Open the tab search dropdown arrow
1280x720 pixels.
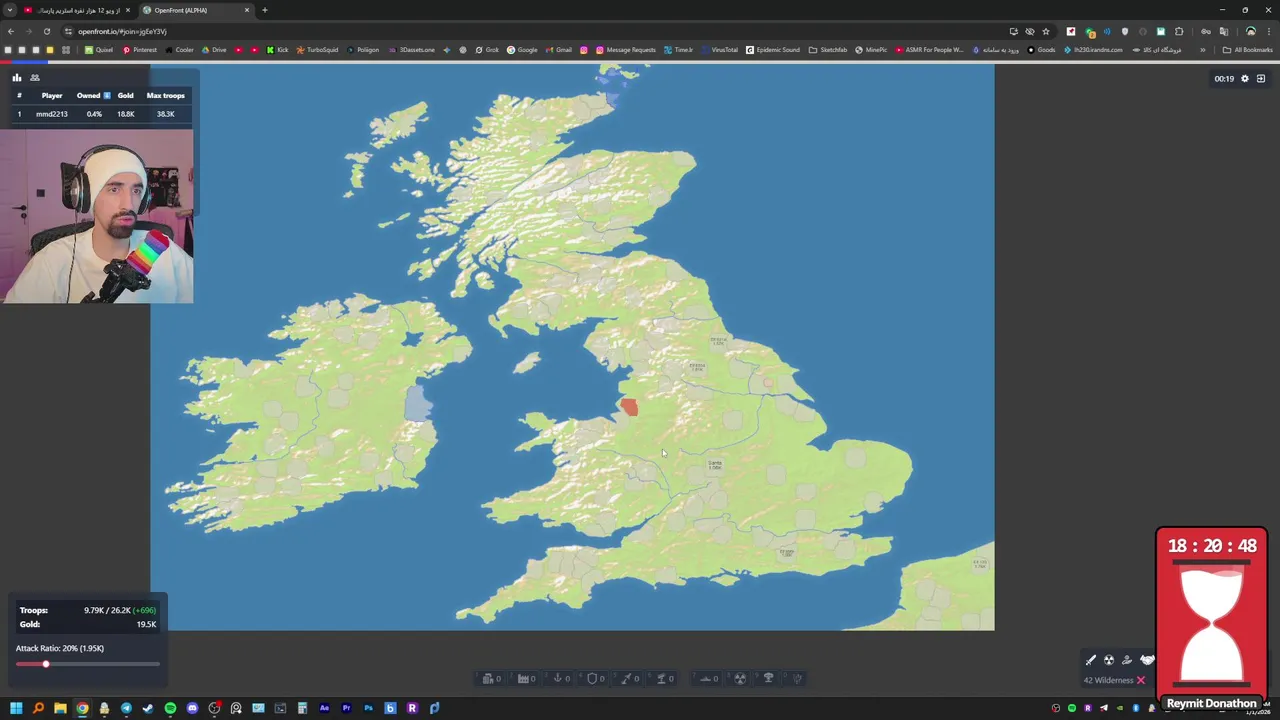point(10,10)
